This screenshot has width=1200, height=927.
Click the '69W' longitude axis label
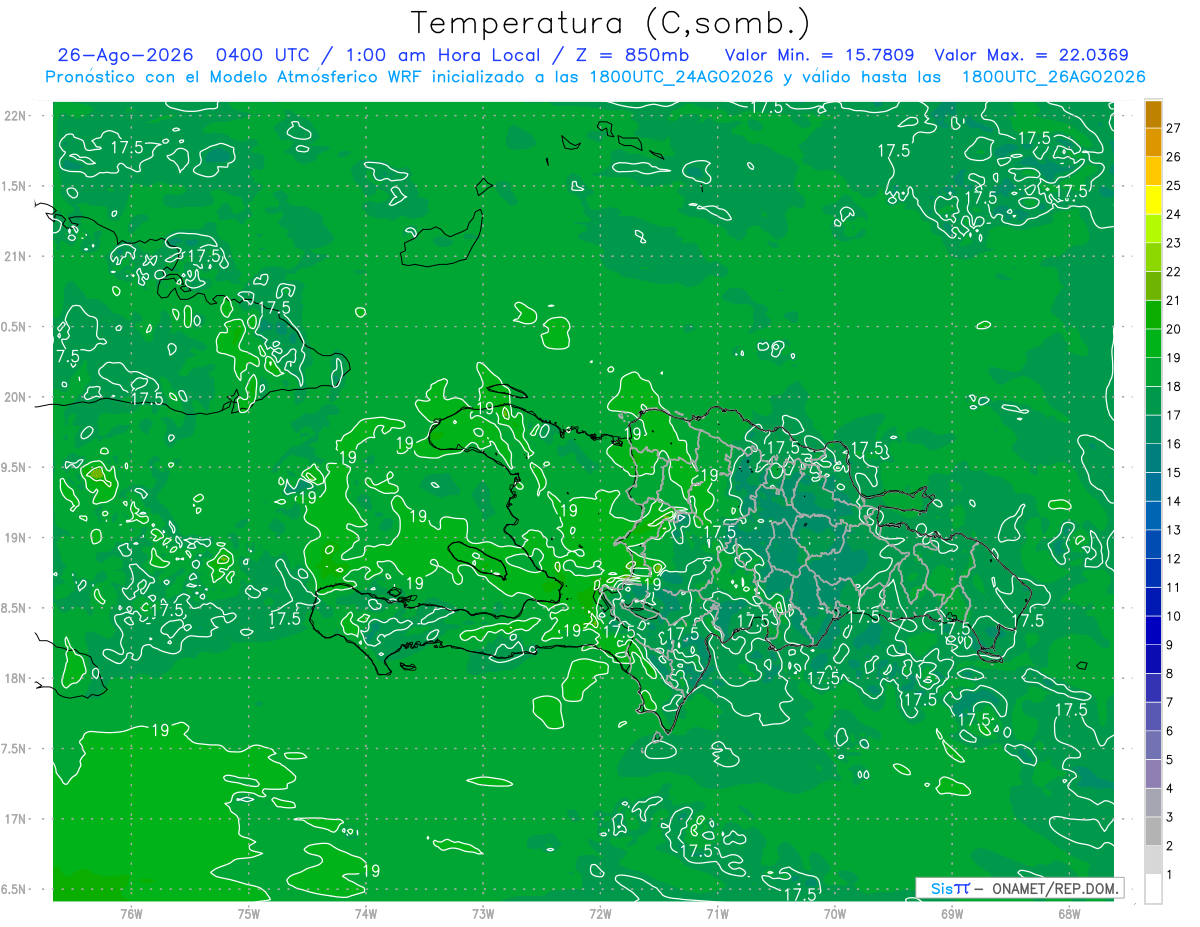tap(952, 914)
